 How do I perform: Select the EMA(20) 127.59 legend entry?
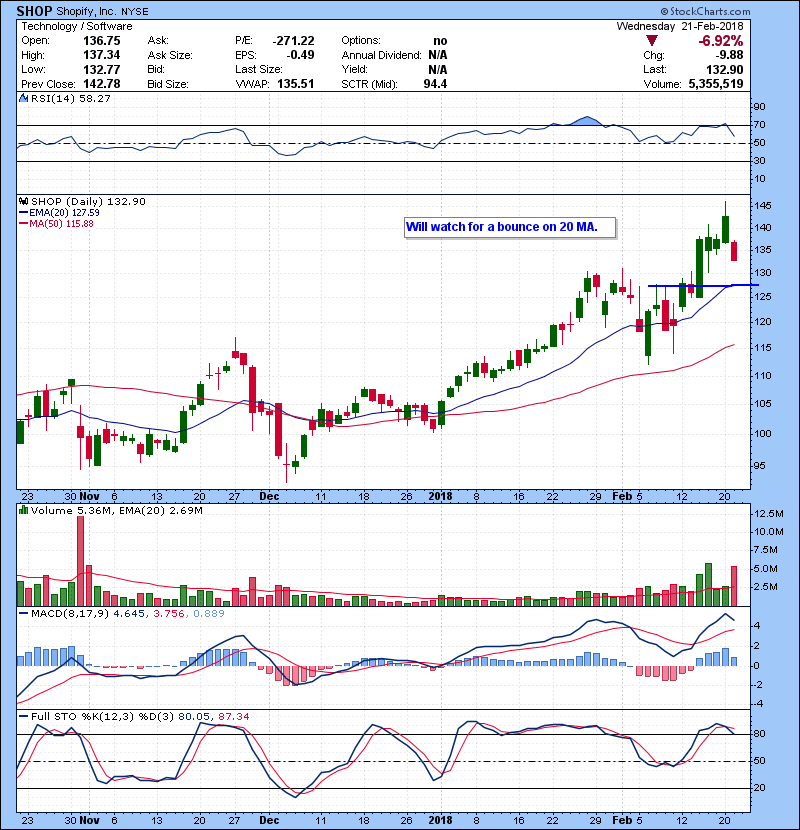click(59, 212)
